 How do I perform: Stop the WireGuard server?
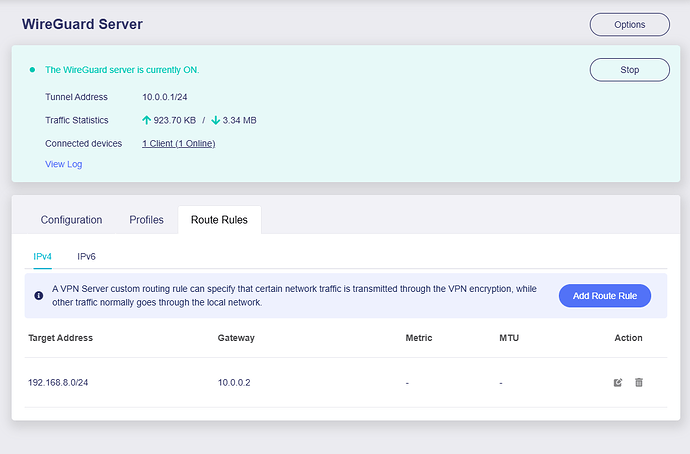tap(629, 70)
